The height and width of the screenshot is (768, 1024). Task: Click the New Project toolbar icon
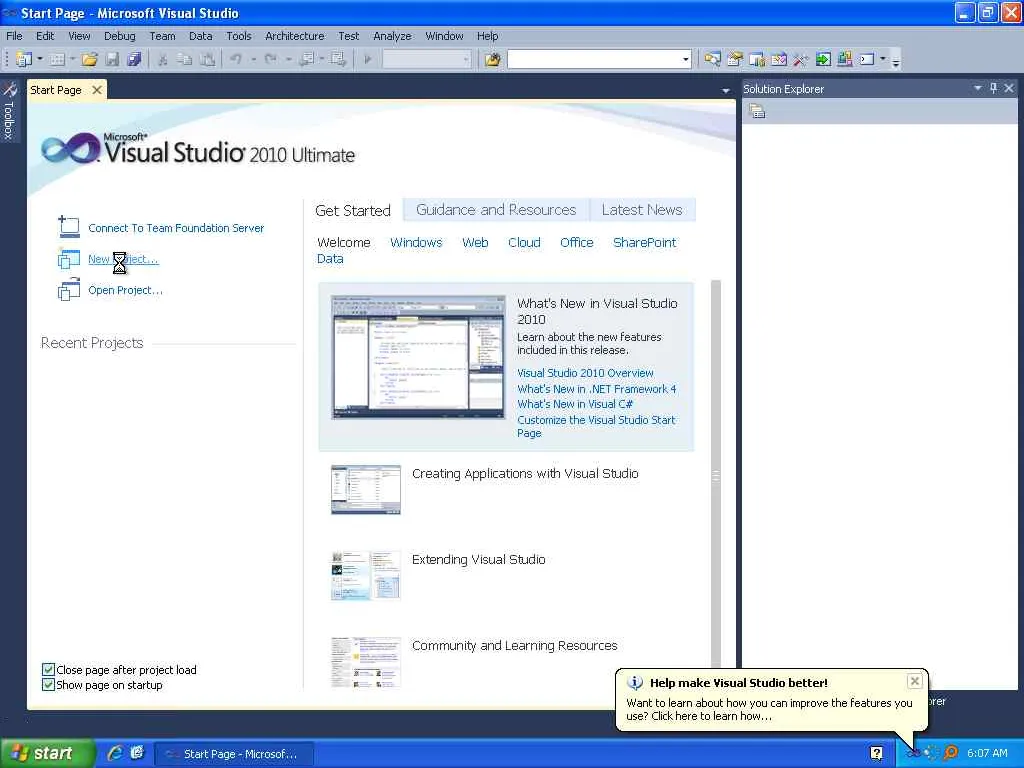(24, 59)
